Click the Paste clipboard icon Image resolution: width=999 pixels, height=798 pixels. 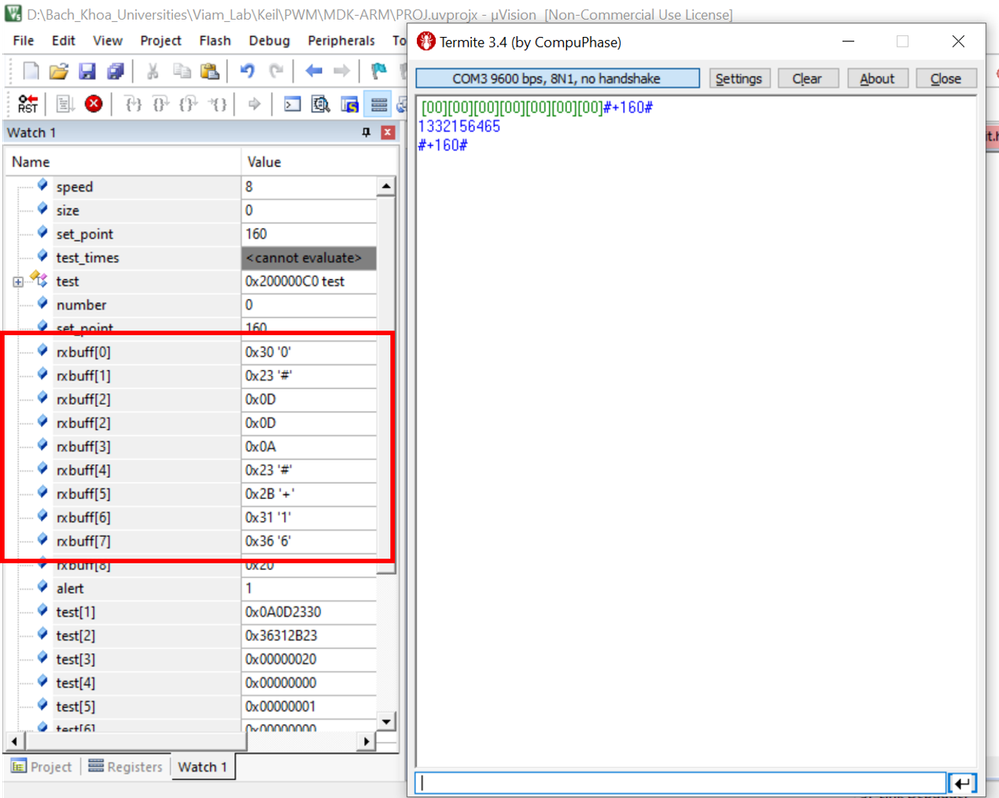[209, 71]
